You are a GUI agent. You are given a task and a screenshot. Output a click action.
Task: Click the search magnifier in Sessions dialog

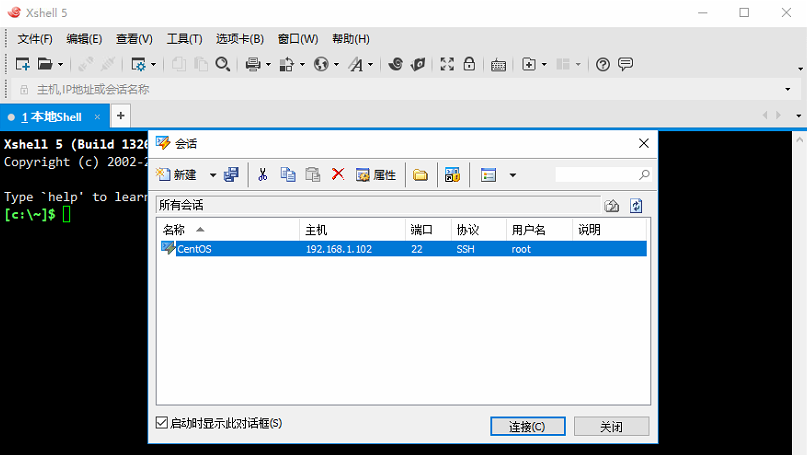coord(644,175)
